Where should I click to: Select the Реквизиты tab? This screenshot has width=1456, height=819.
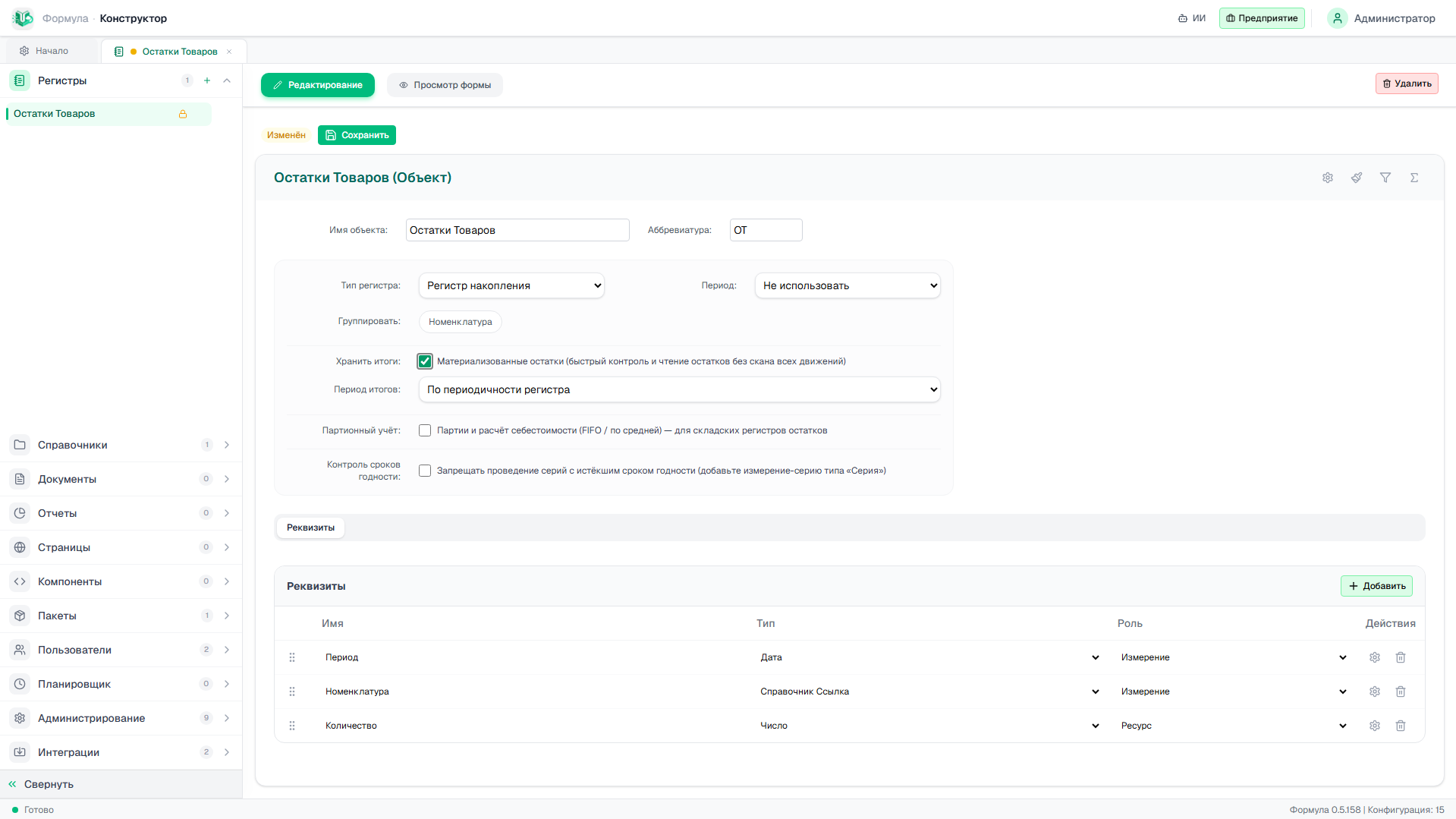[x=310, y=528]
